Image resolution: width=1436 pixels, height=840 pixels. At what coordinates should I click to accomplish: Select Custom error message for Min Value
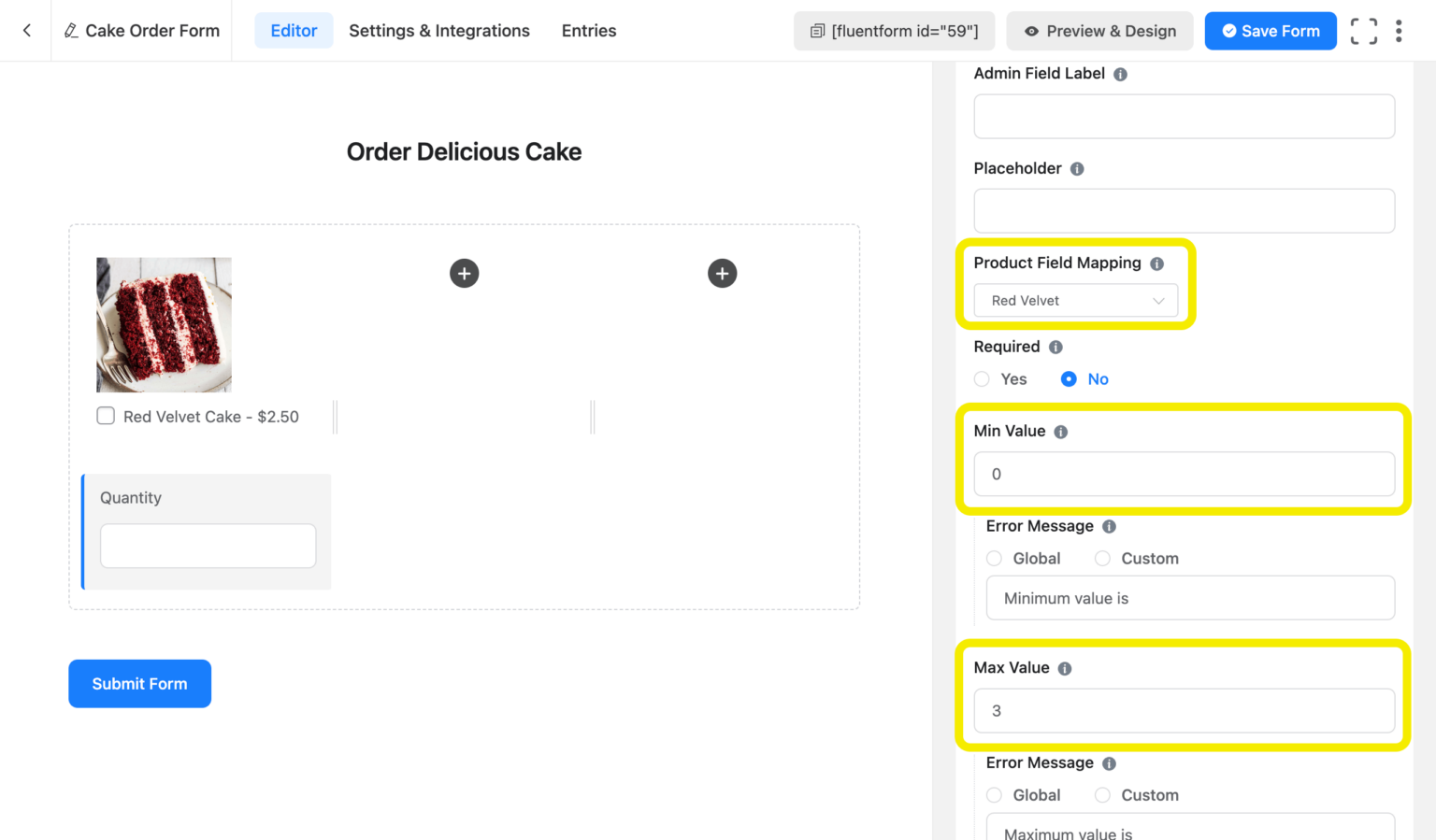pyautogui.click(x=1102, y=558)
